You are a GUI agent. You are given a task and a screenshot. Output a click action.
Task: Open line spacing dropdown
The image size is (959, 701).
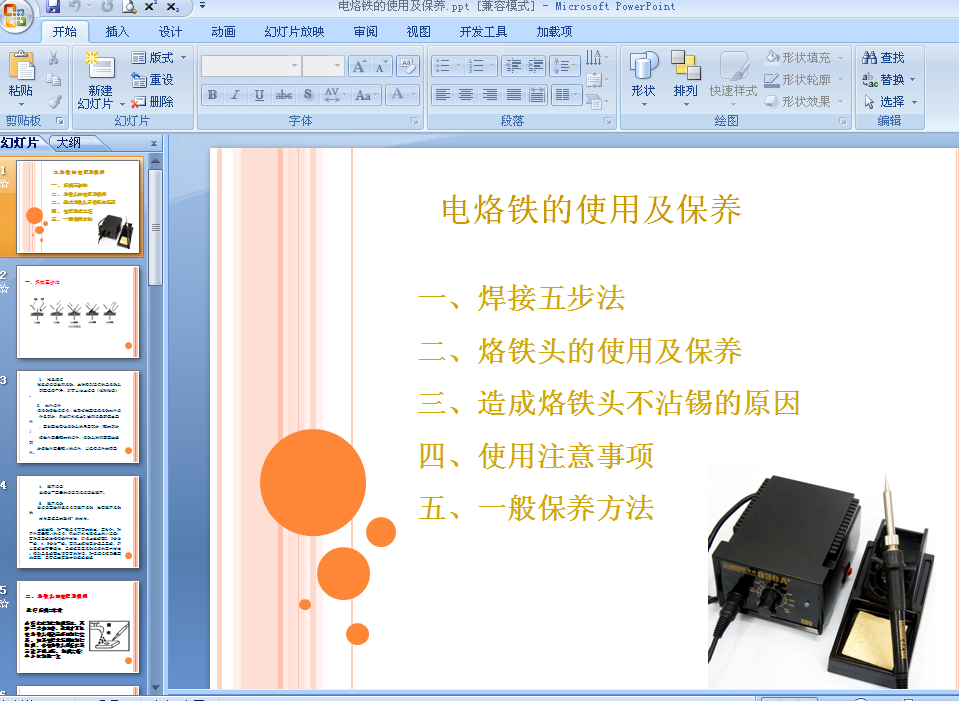565,66
